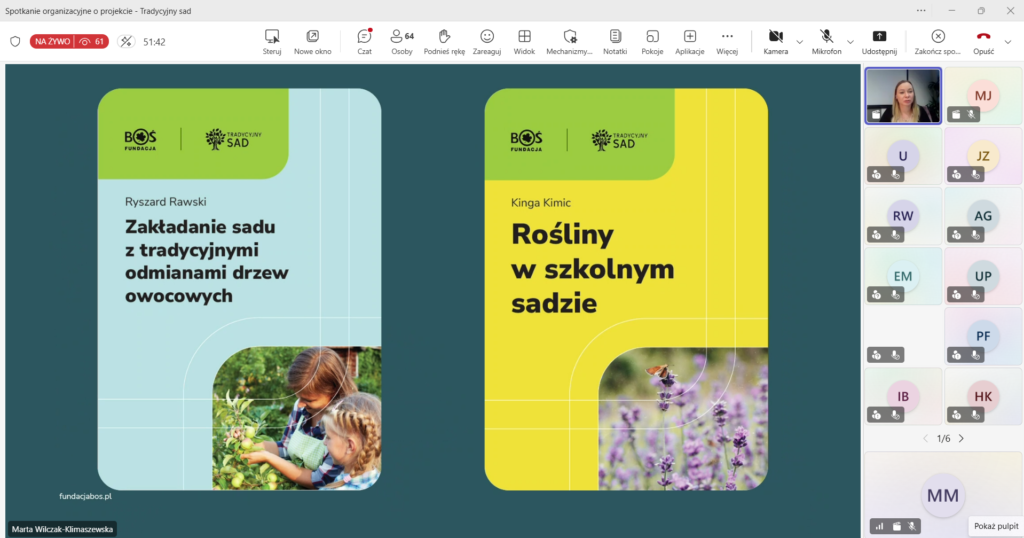End meeting with Zakończ spotkanie

[937, 42]
